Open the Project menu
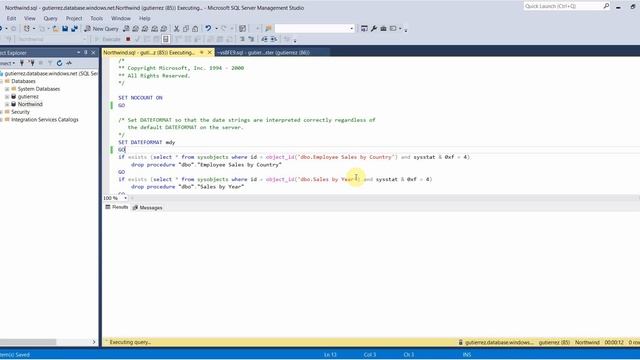The height and width of the screenshot is (360, 640). click(x=74, y=18)
